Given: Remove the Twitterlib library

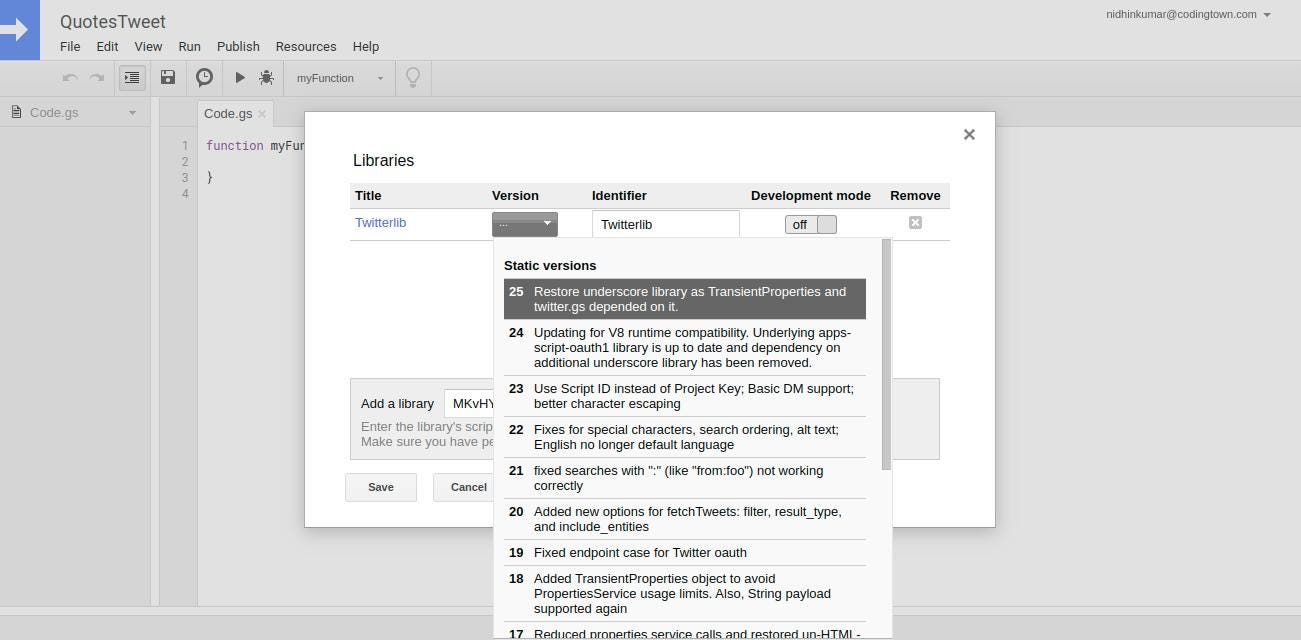Looking at the screenshot, I should click(915, 223).
